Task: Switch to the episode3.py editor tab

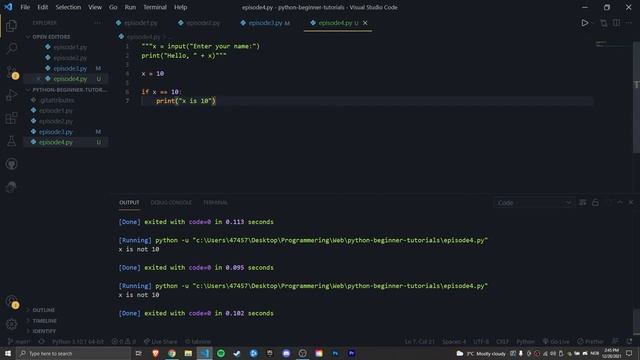Action: pos(265,23)
